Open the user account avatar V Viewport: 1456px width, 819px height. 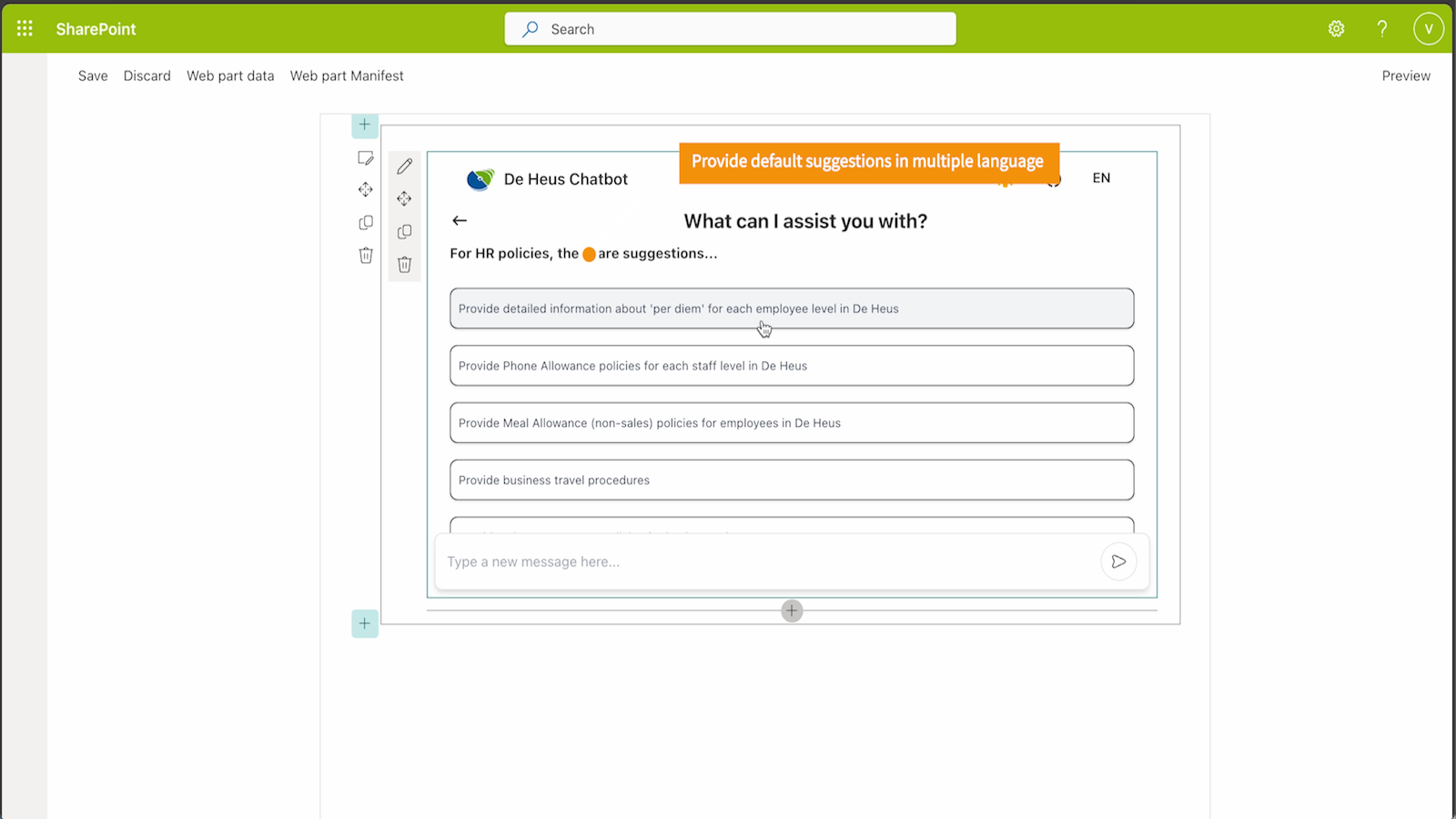click(x=1428, y=28)
